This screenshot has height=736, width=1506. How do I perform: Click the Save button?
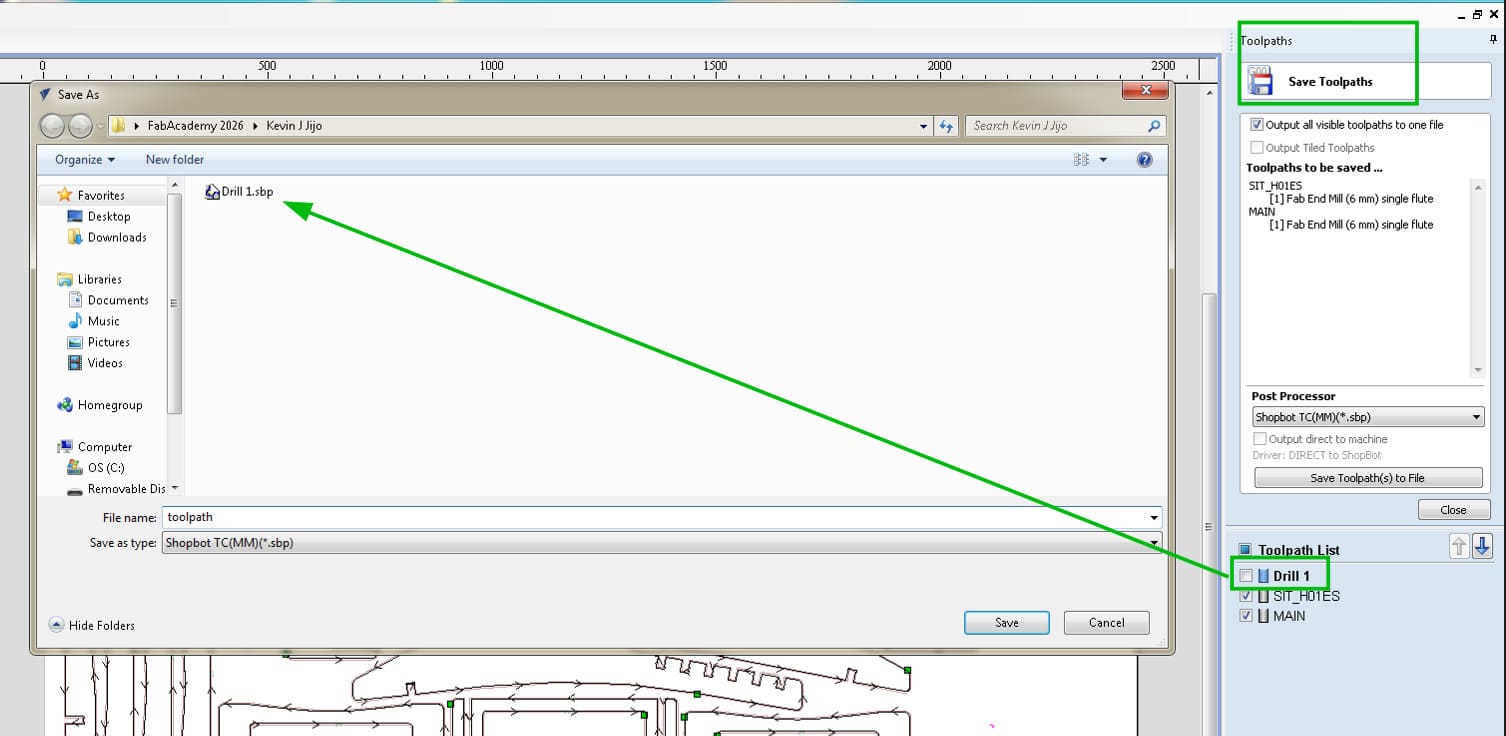1007,623
